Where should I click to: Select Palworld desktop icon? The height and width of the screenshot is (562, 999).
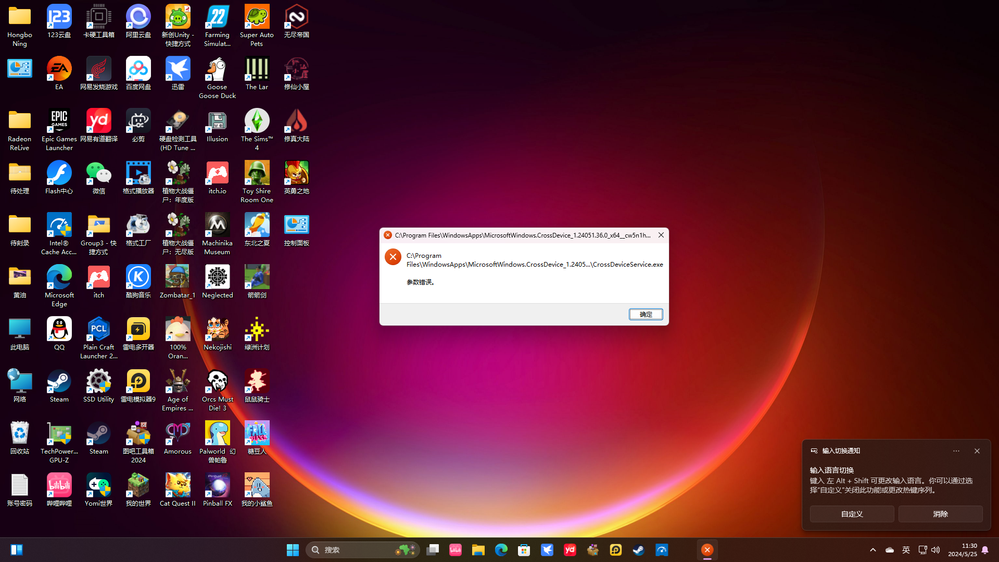[x=217, y=442]
